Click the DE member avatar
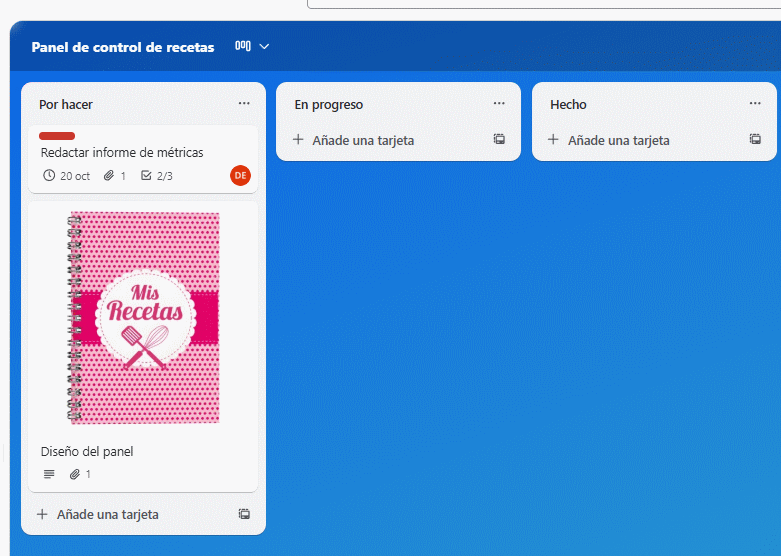781x556 pixels. point(240,176)
